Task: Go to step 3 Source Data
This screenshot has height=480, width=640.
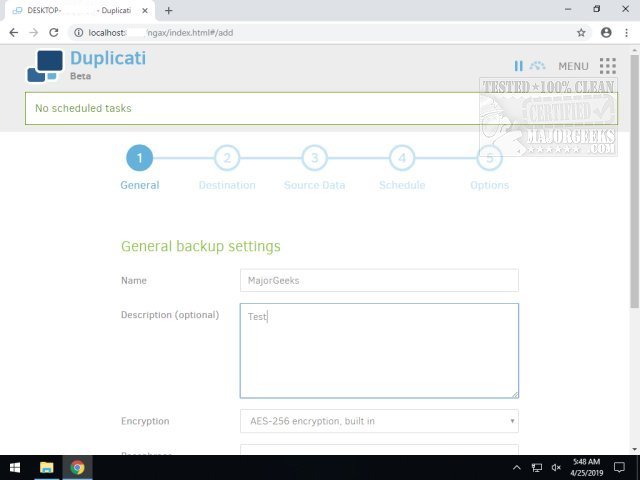Action: 314,158
